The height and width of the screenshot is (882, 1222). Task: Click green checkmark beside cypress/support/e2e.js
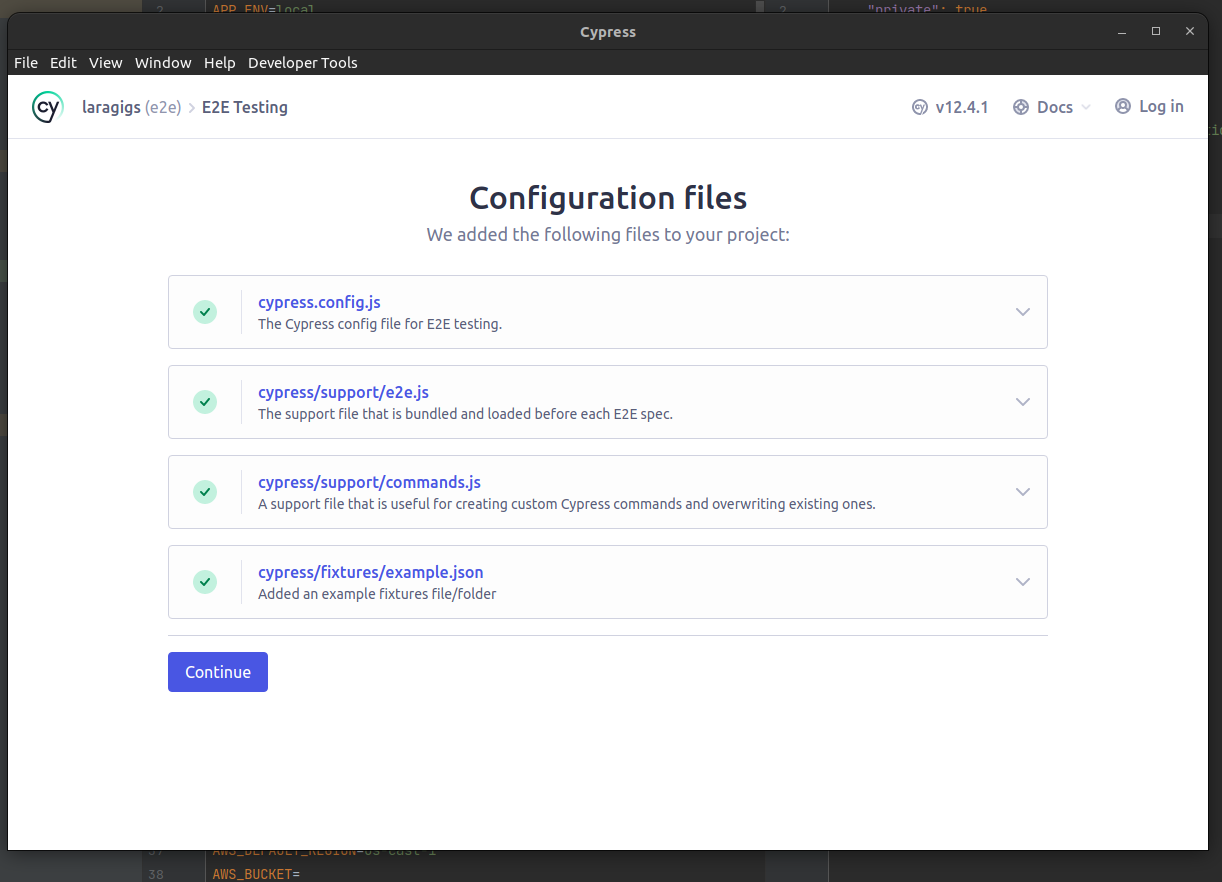(205, 402)
